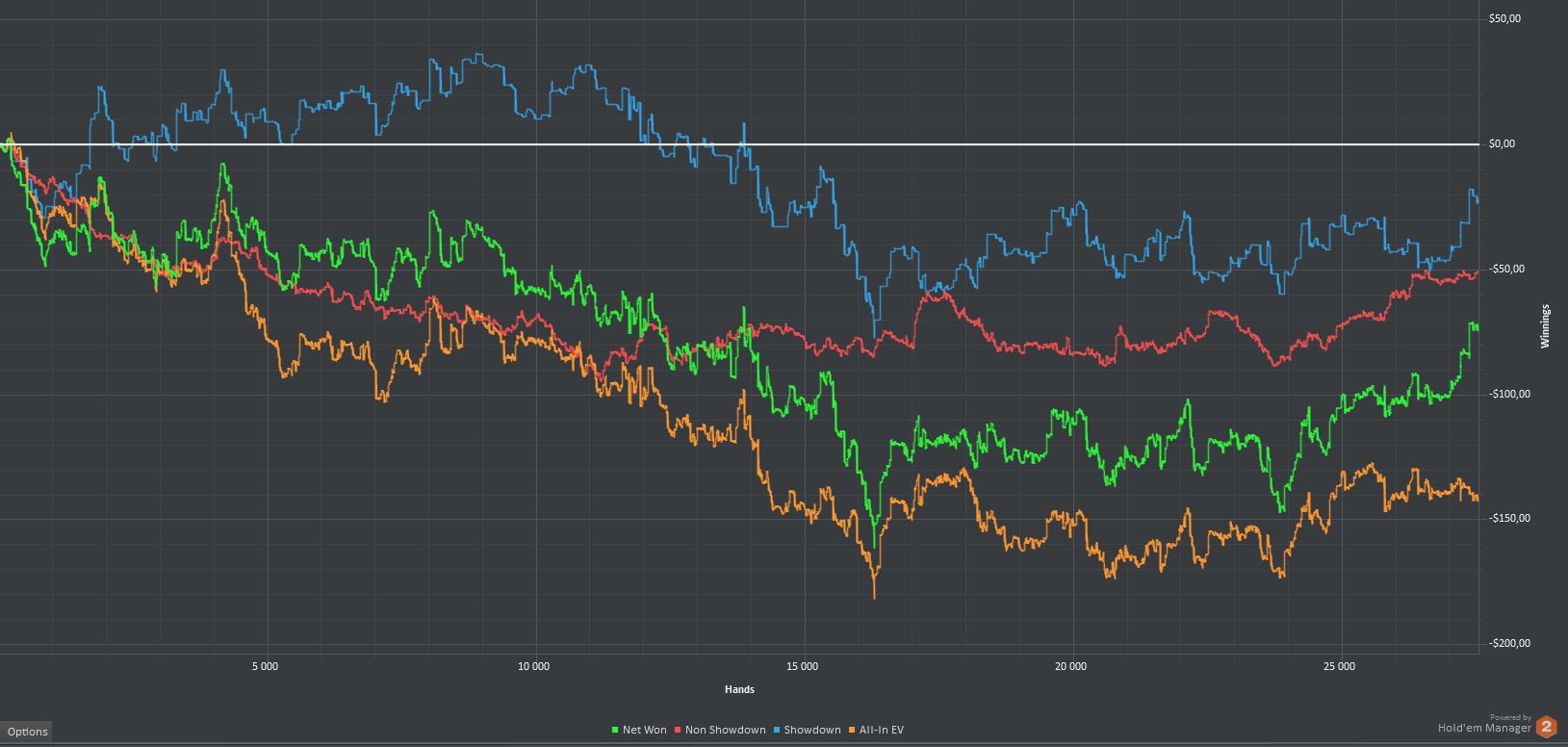The image size is (1568, 747).
Task: Click the green Net Won legend swatch
Action: (x=615, y=730)
